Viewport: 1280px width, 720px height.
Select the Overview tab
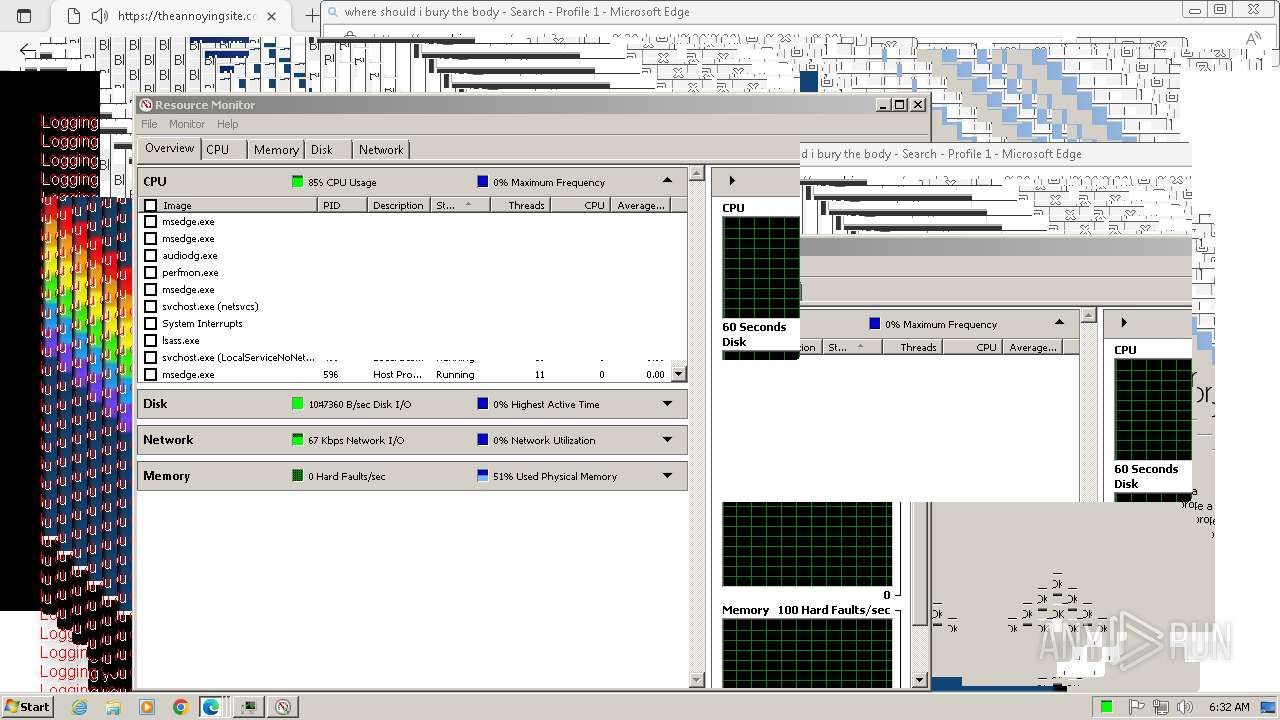point(169,148)
